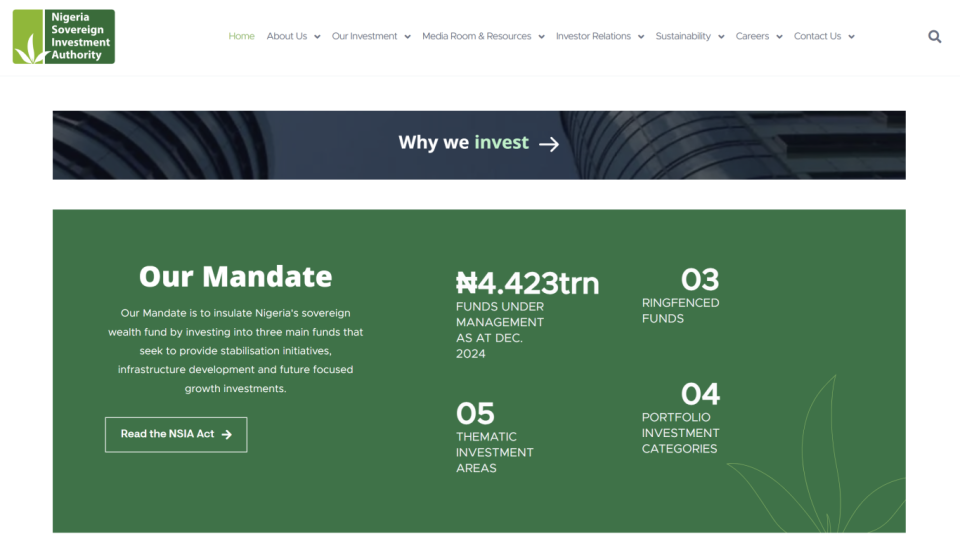Viewport: 960px width, 541px height.
Task: Open the site search magnifier icon
Action: [934, 37]
